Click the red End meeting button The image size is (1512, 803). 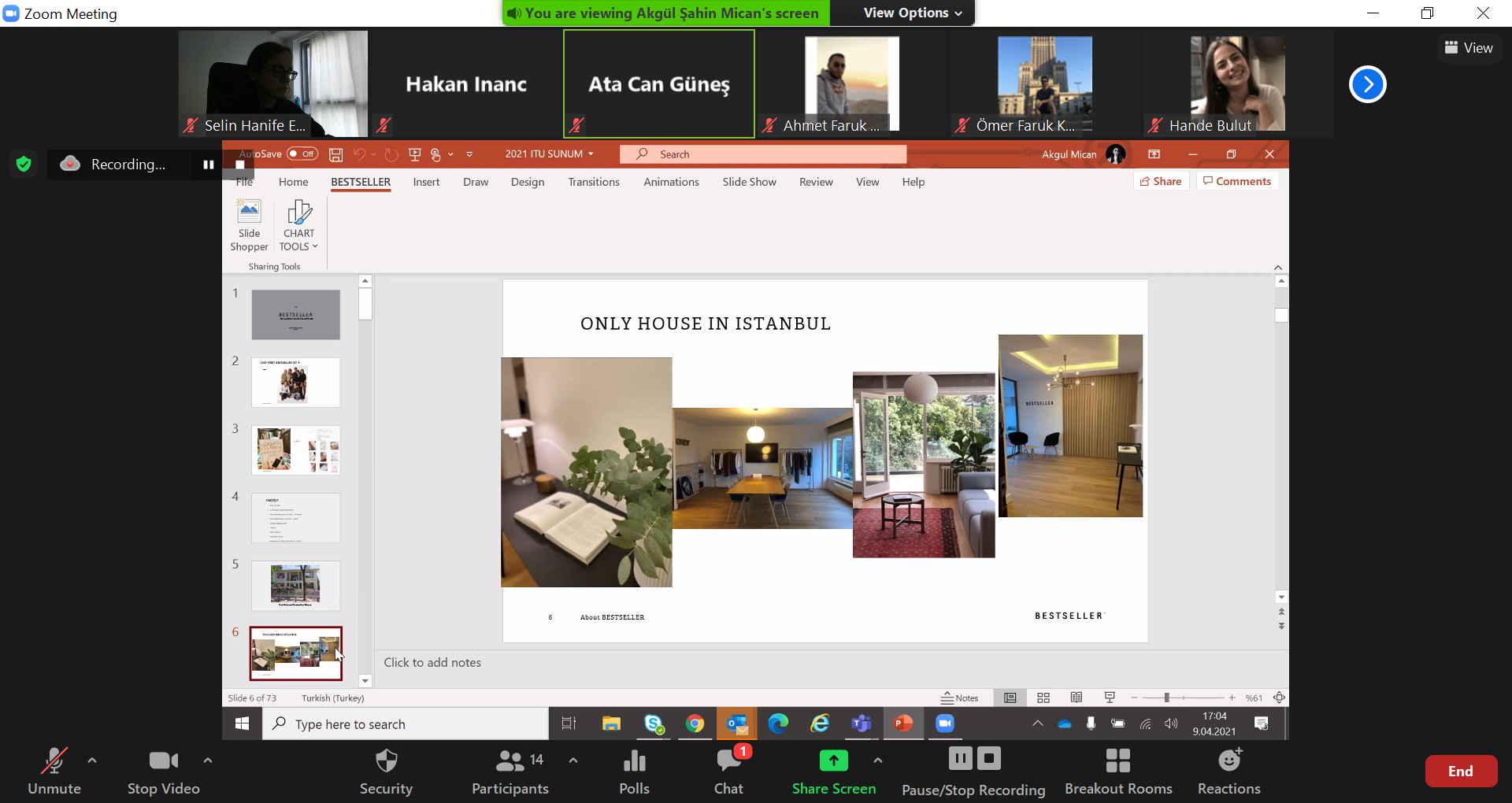1461,772
